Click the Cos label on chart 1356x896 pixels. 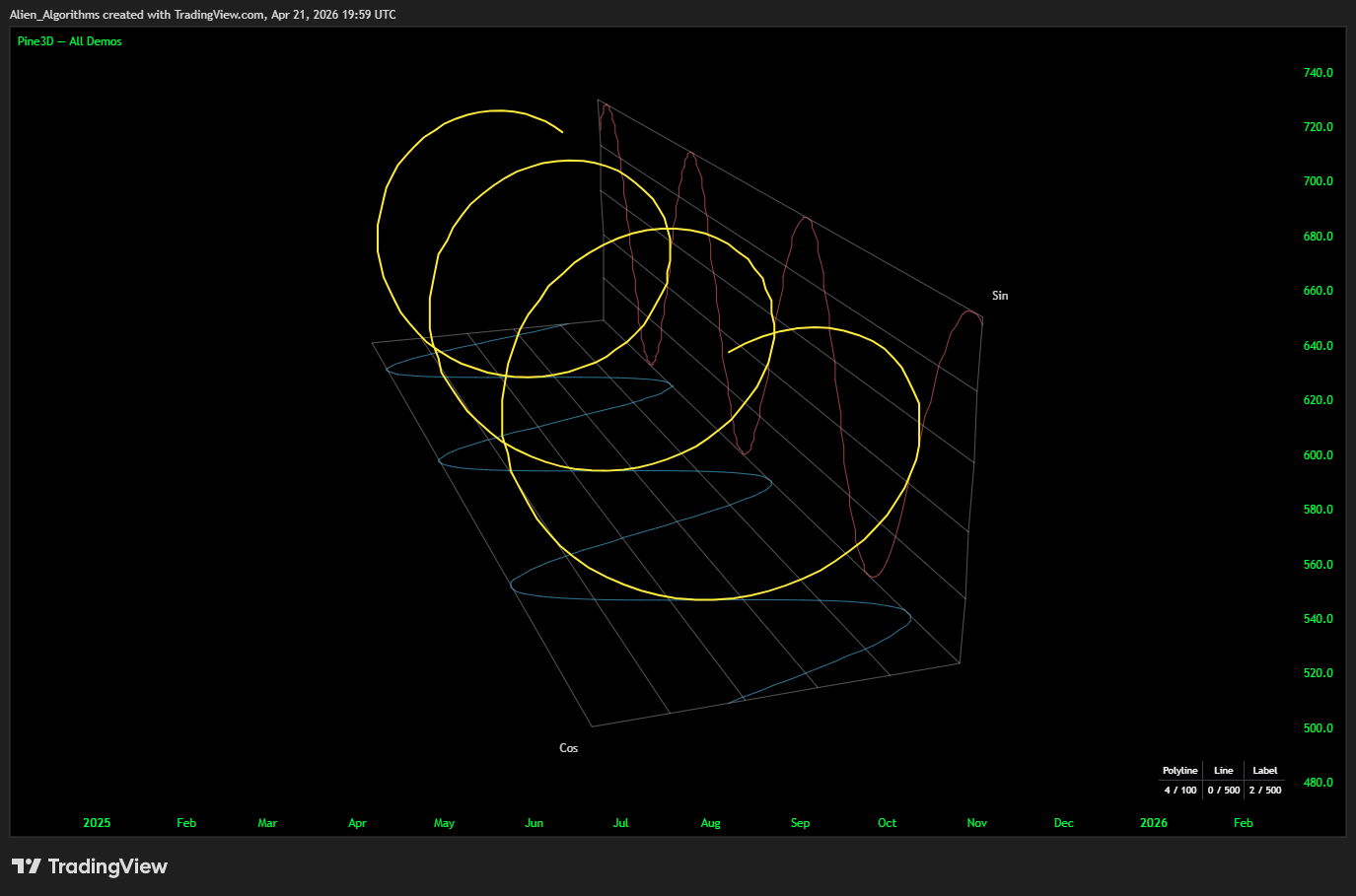click(569, 748)
